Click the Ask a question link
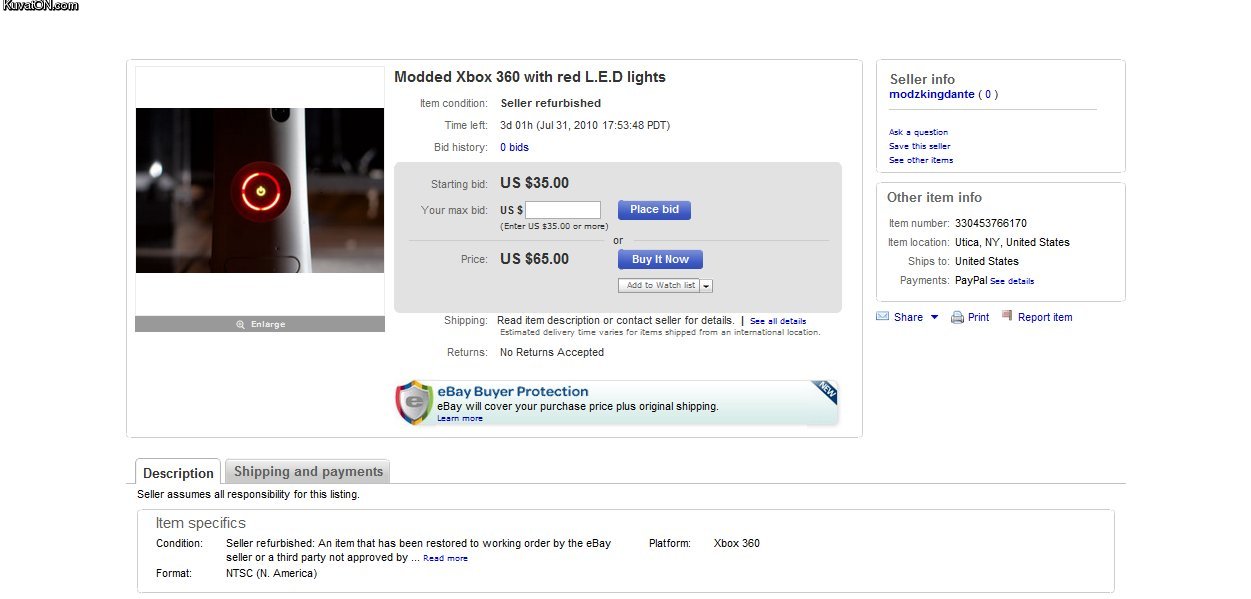The width and height of the screenshot is (1251, 599). click(x=918, y=132)
